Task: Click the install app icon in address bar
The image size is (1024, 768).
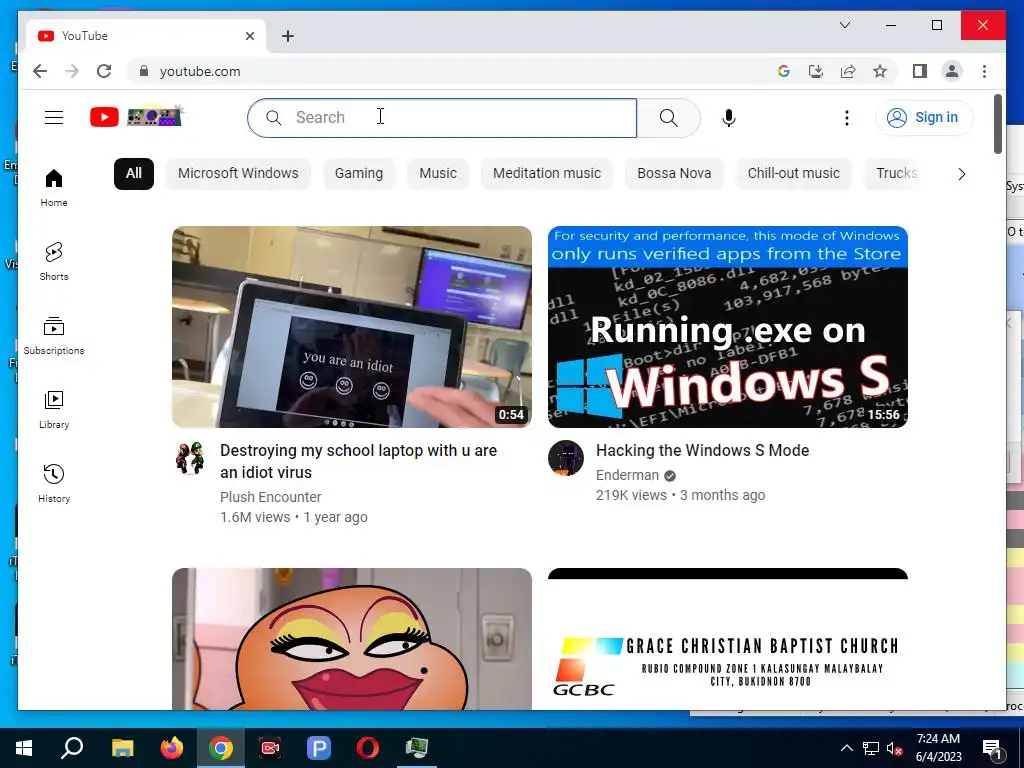Action: point(816,71)
